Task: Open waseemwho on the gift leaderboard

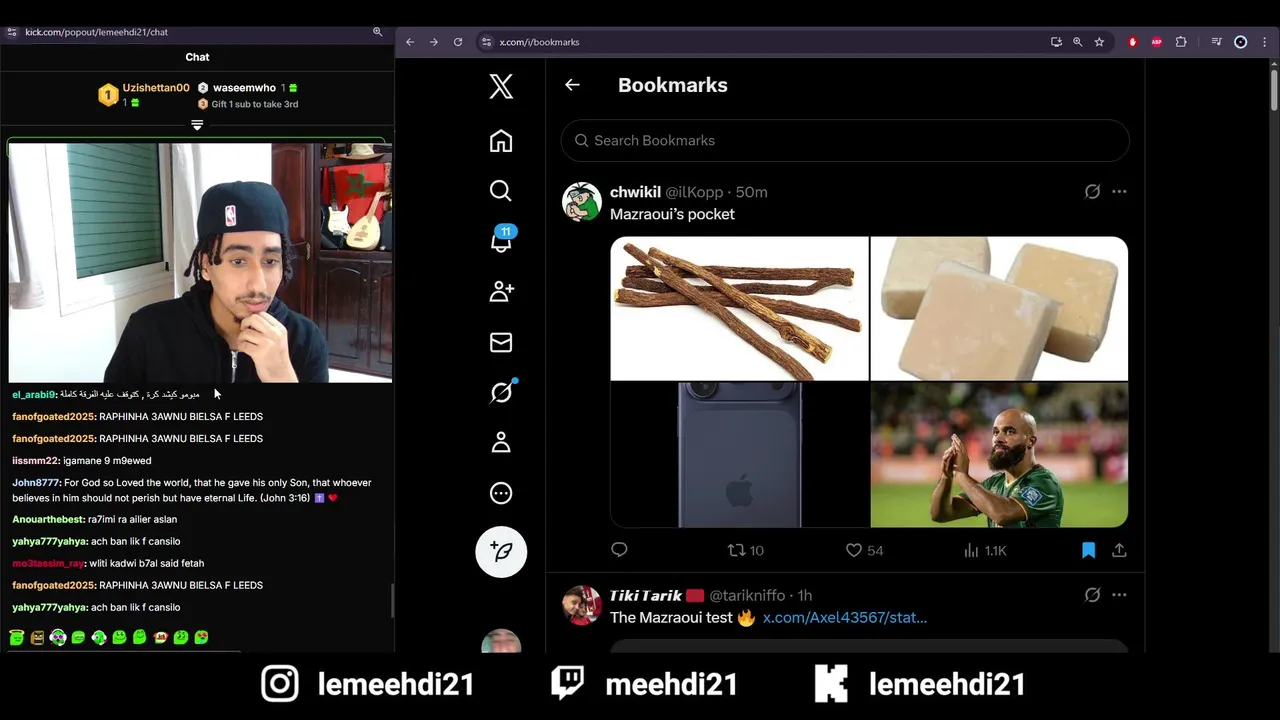Action: click(244, 88)
